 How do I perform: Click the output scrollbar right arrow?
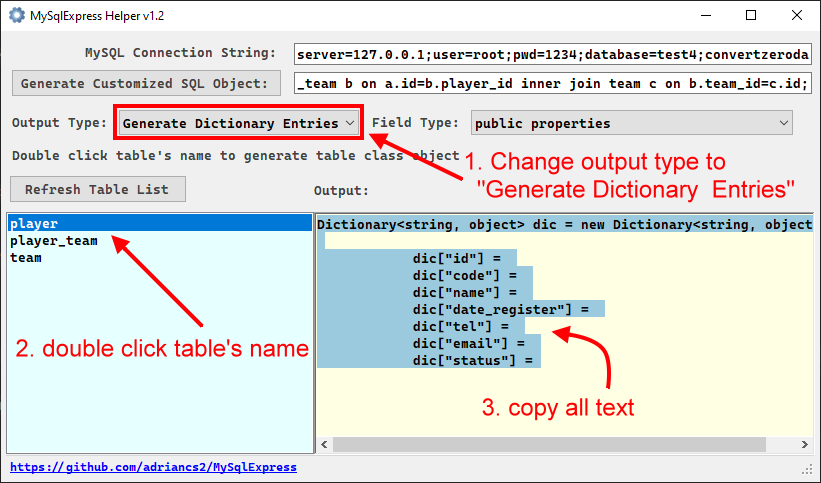[x=804, y=444]
